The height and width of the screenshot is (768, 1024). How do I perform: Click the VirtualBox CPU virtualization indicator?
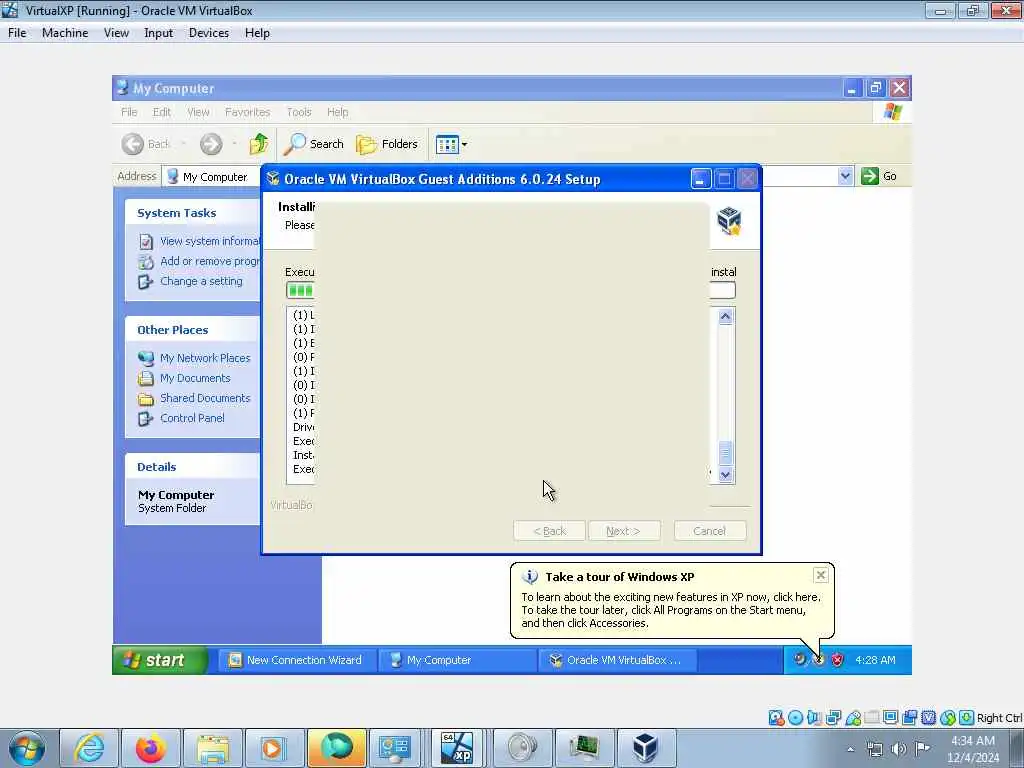[x=929, y=718]
